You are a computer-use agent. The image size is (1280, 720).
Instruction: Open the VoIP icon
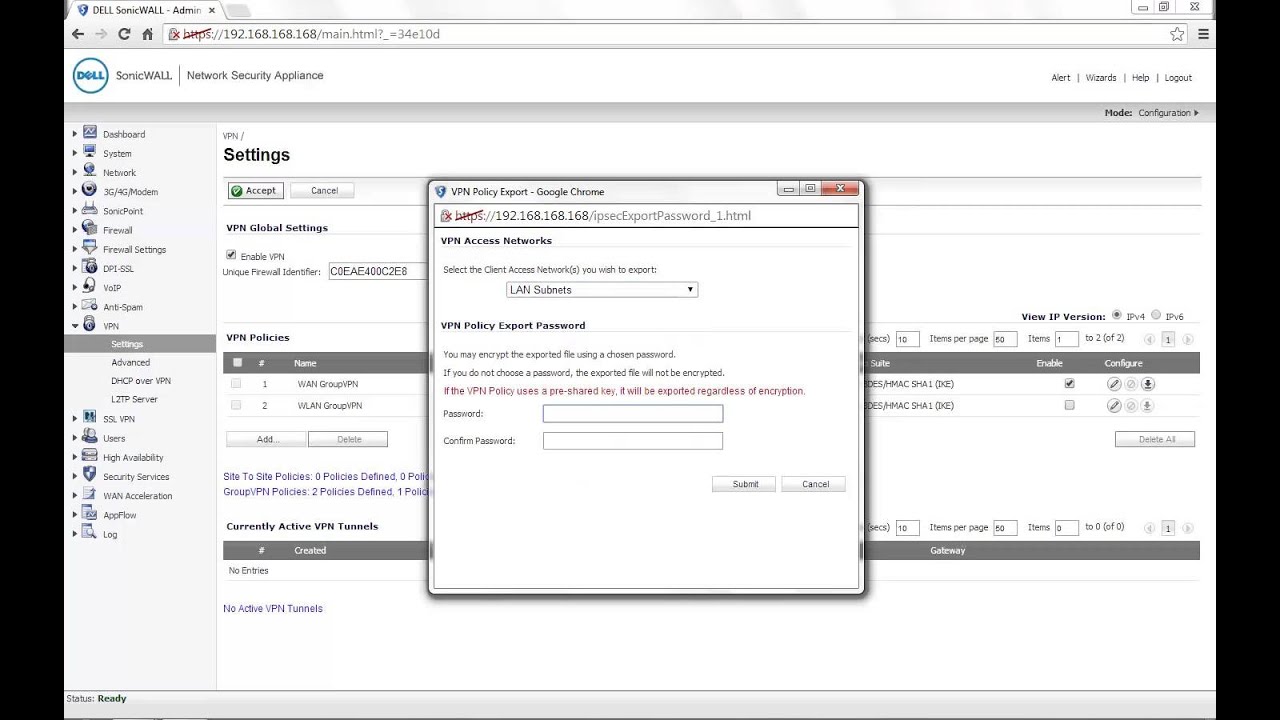click(90, 286)
